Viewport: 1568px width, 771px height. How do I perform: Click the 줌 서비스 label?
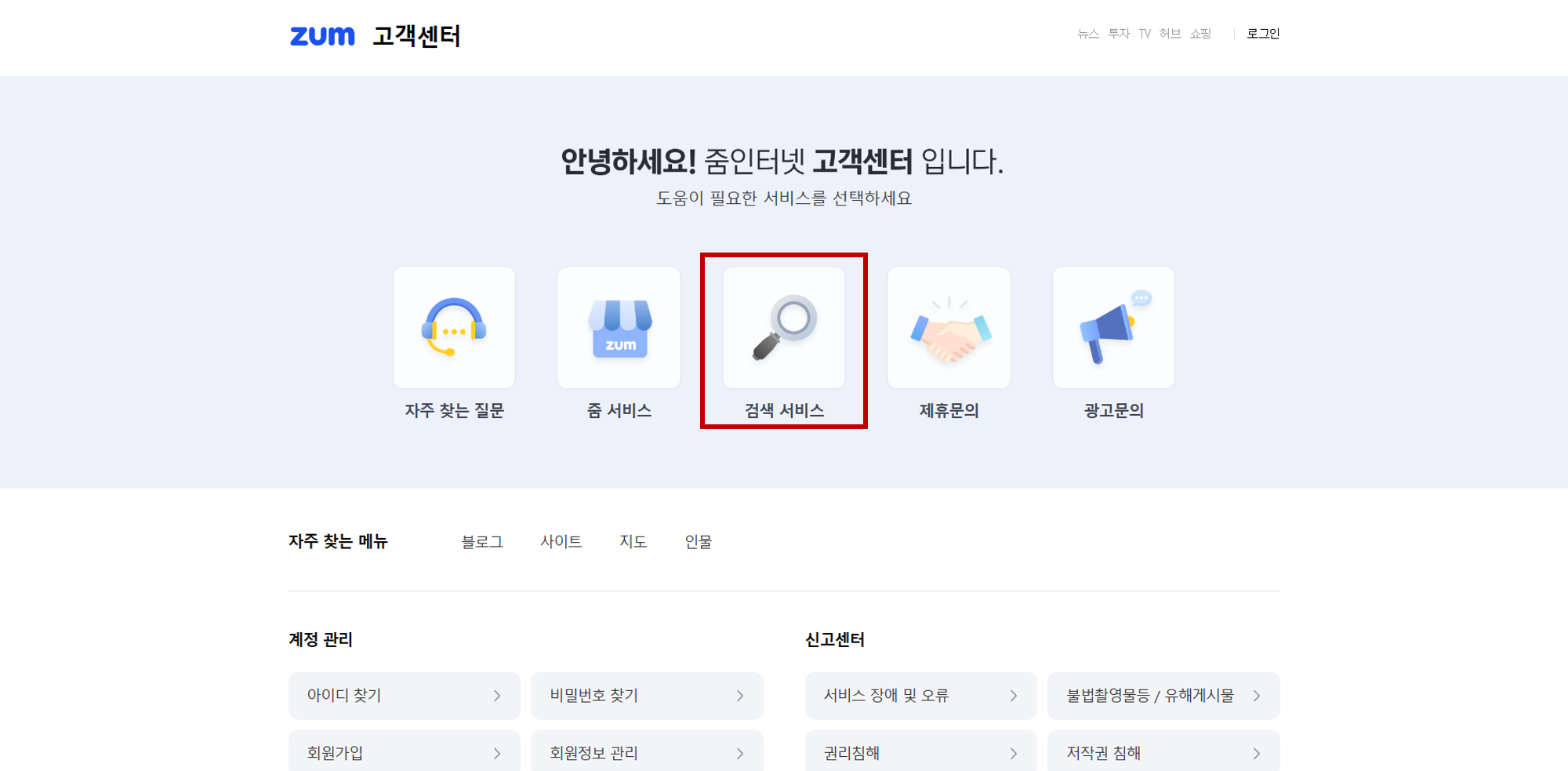pyautogui.click(x=619, y=410)
